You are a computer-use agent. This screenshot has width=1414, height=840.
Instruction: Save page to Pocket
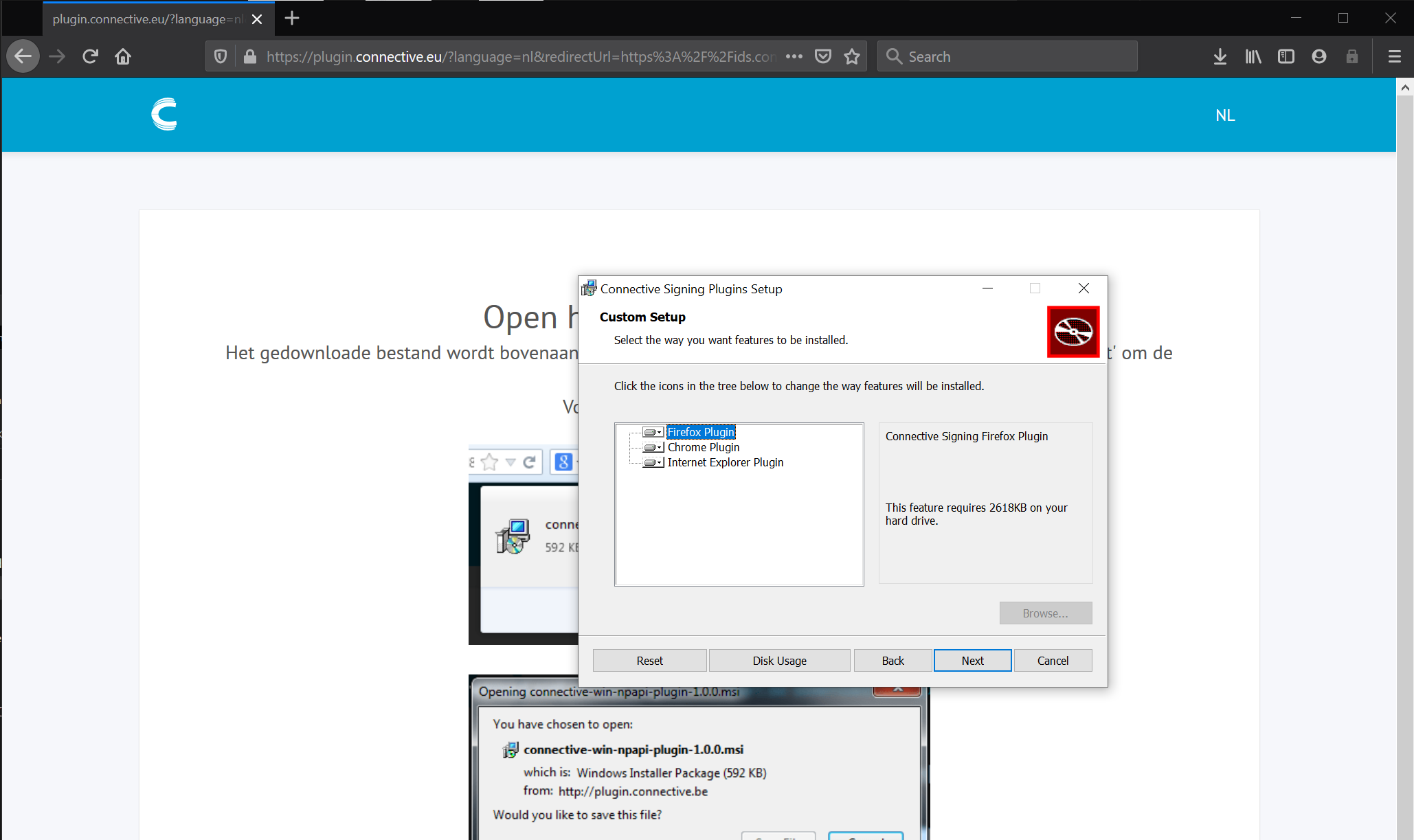(823, 56)
